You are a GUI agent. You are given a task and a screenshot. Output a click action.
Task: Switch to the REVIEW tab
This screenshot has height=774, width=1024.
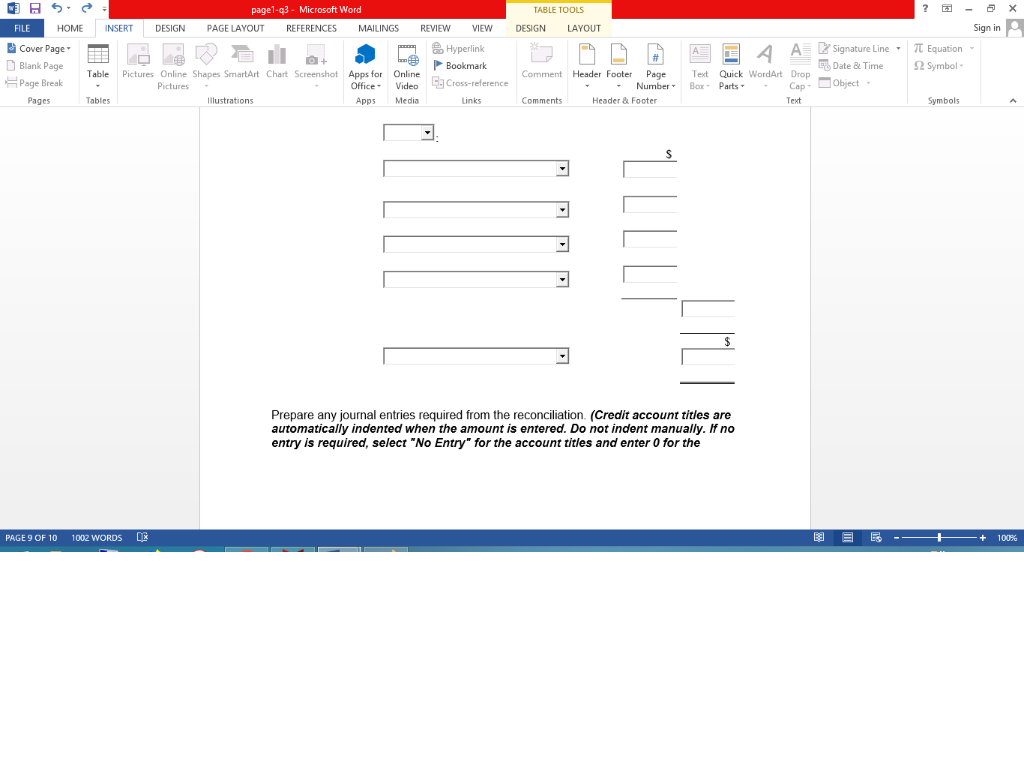point(435,28)
